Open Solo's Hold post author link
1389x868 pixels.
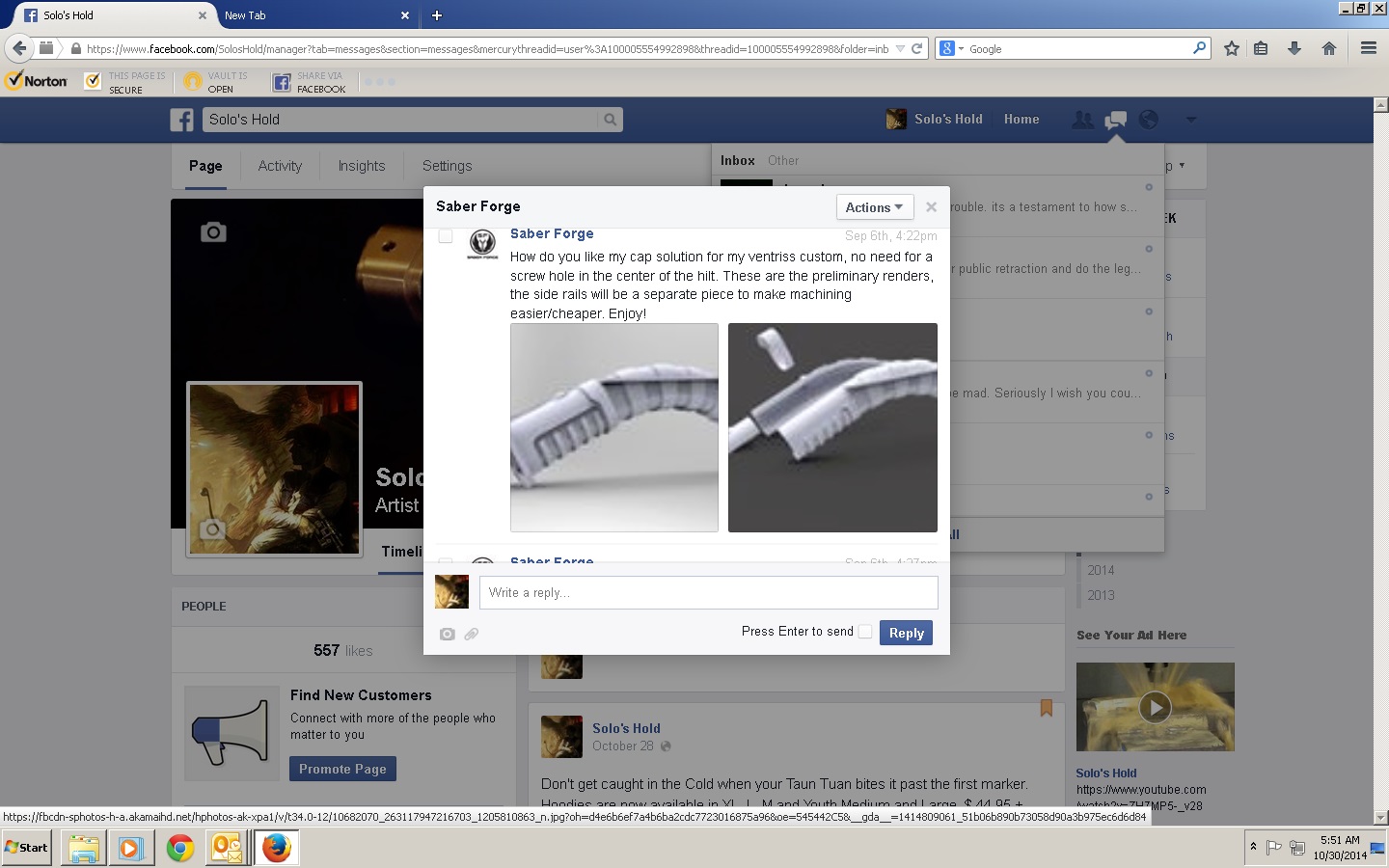click(626, 729)
